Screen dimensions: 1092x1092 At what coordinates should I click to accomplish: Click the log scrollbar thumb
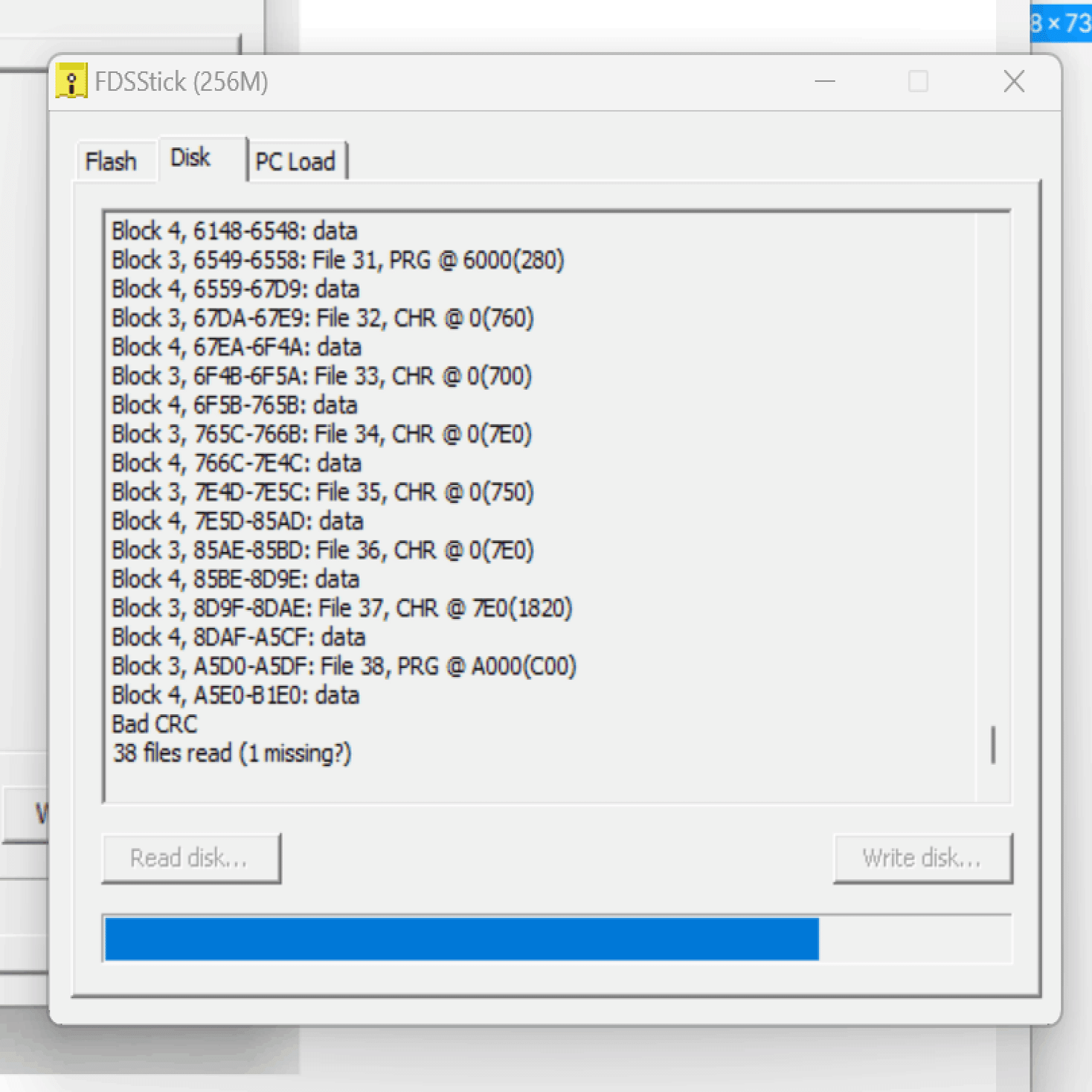click(x=993, y=745)
